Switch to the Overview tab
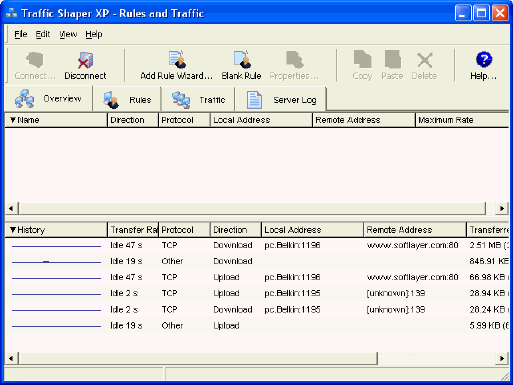The height and width of the screenshot is (385, 513). 49,99
